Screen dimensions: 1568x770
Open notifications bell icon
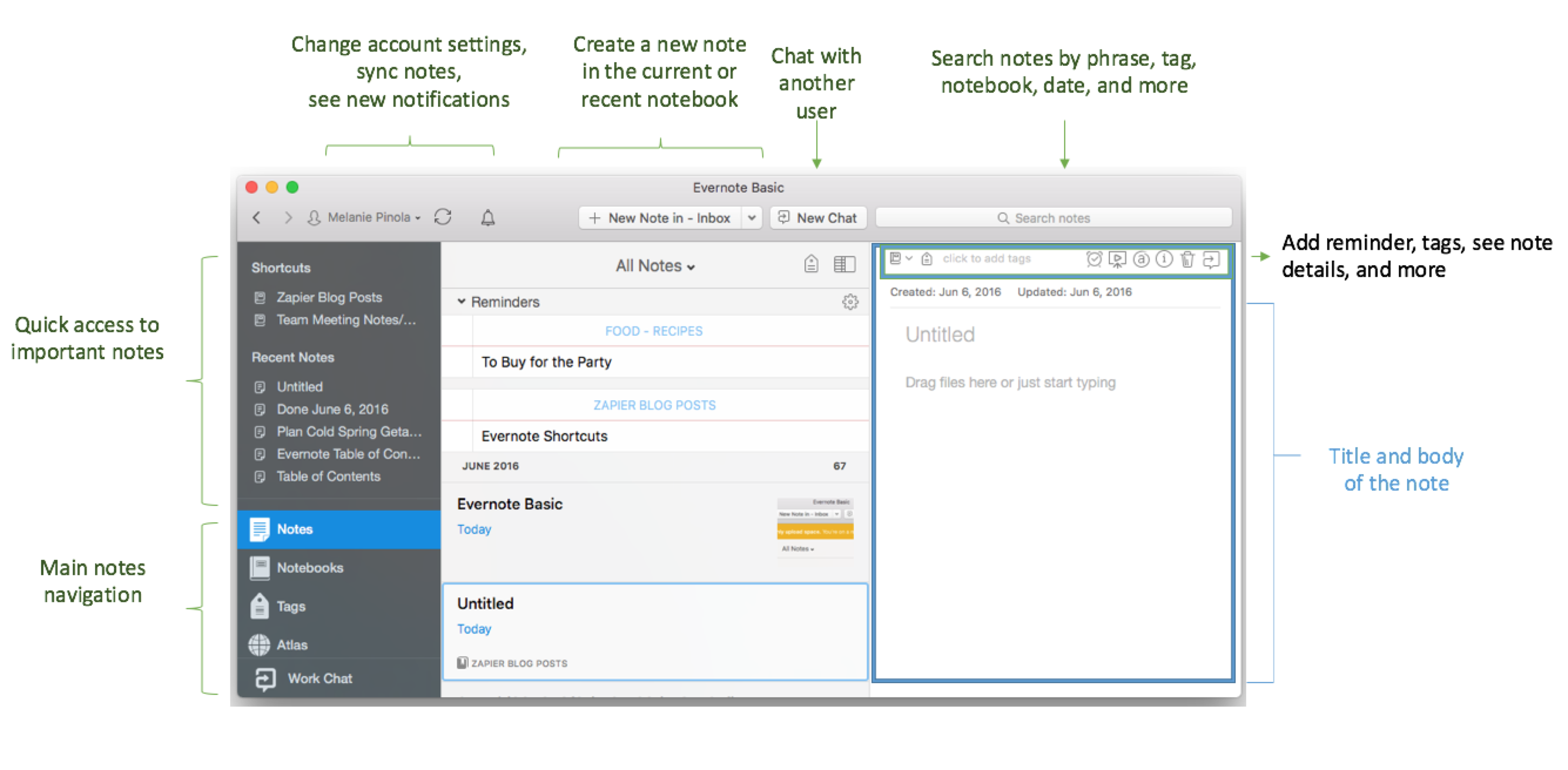tap(487, 217)
